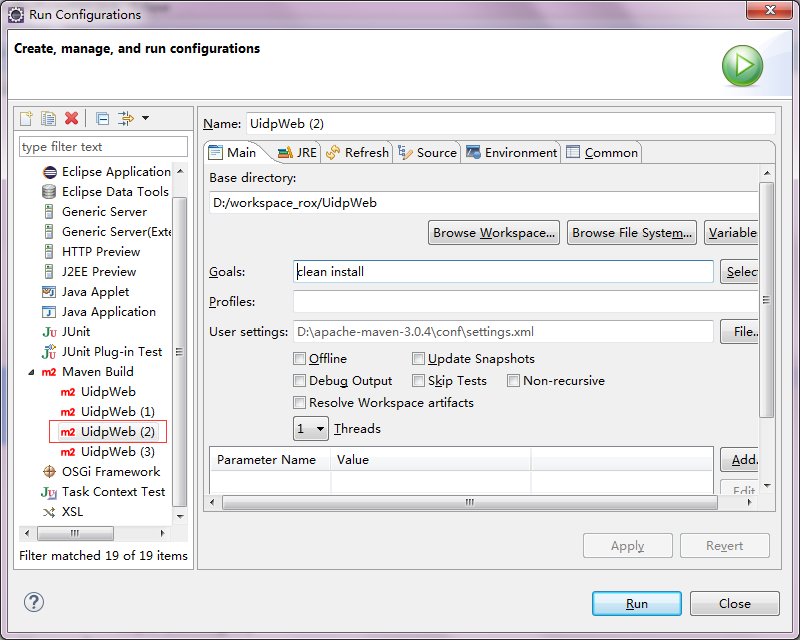
Task: Click the green Run arrow icon in the header
Action: [x=742, y=66]
